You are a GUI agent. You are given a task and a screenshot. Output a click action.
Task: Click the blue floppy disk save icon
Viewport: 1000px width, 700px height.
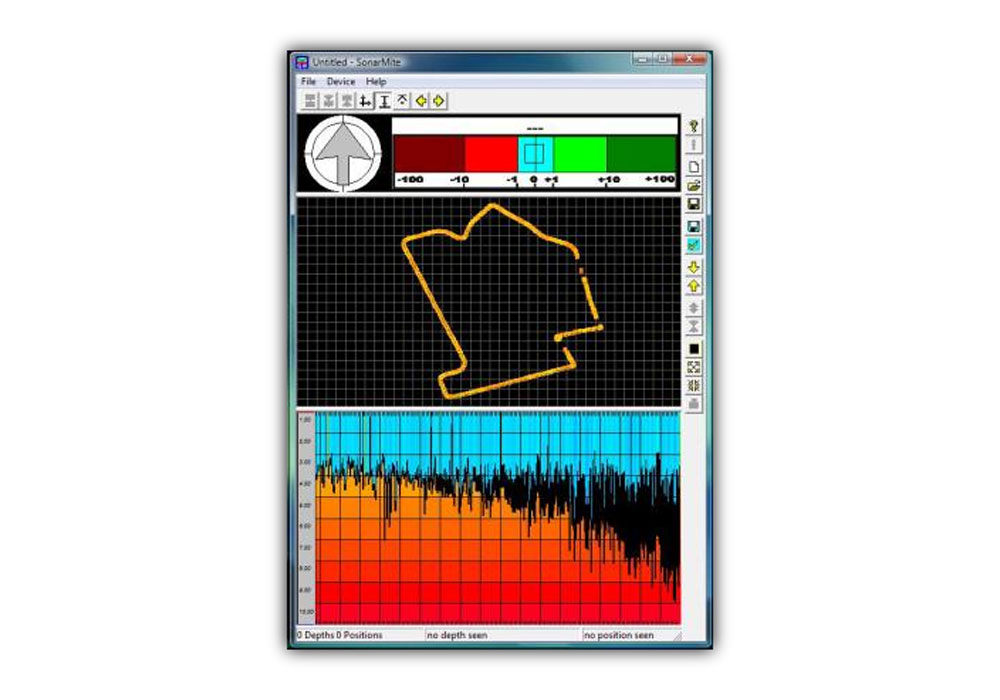694,227
